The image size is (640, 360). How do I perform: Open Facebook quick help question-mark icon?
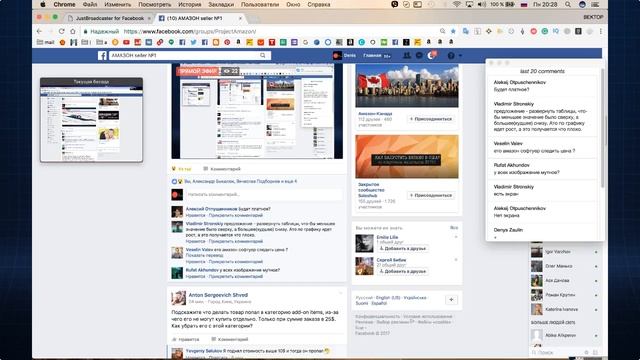pos(451,56)
